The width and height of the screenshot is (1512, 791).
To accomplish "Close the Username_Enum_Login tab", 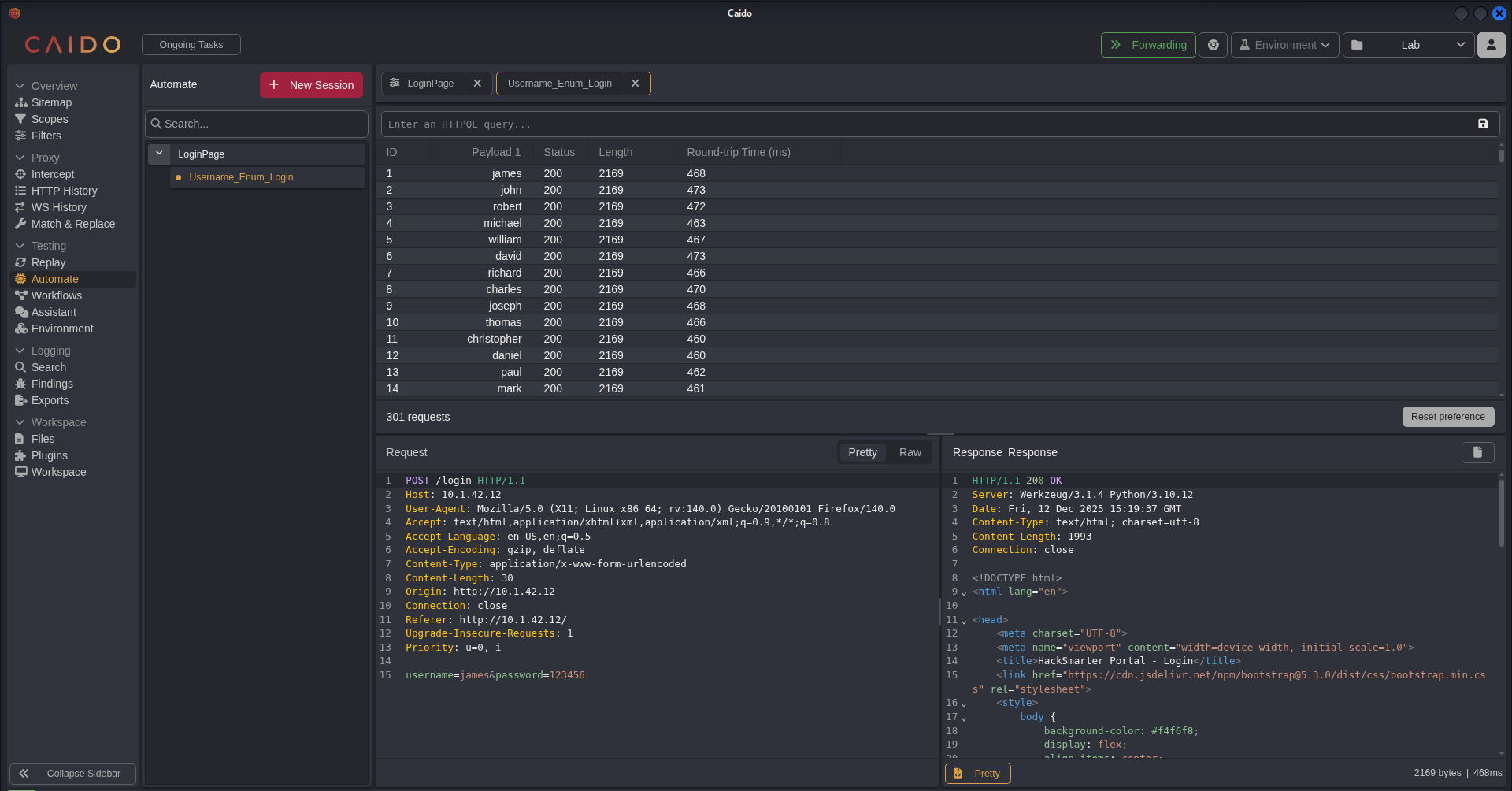I will point(635,84).
